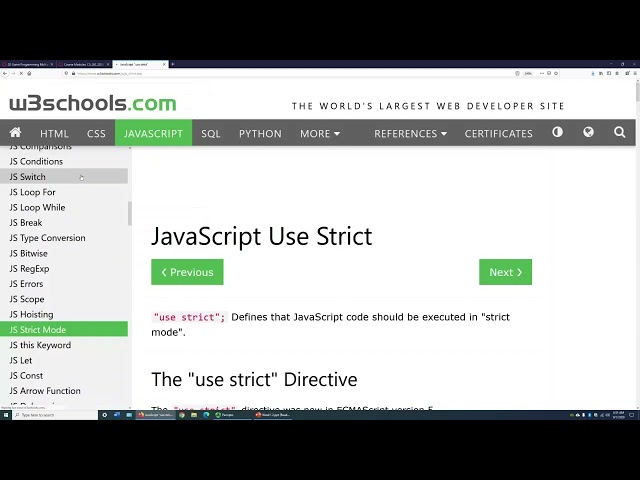Open JS Loop While in sidebar
This screenshot has width=640, height=480.
click(x=64, y=207)
